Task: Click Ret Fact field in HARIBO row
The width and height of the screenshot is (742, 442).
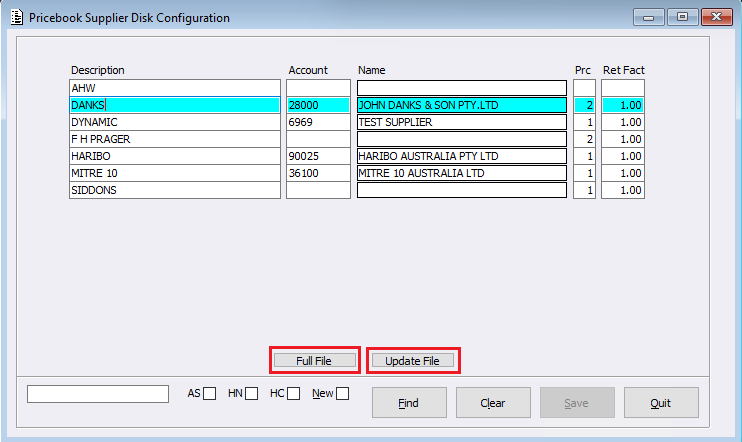Action: (x=623, y=156)
